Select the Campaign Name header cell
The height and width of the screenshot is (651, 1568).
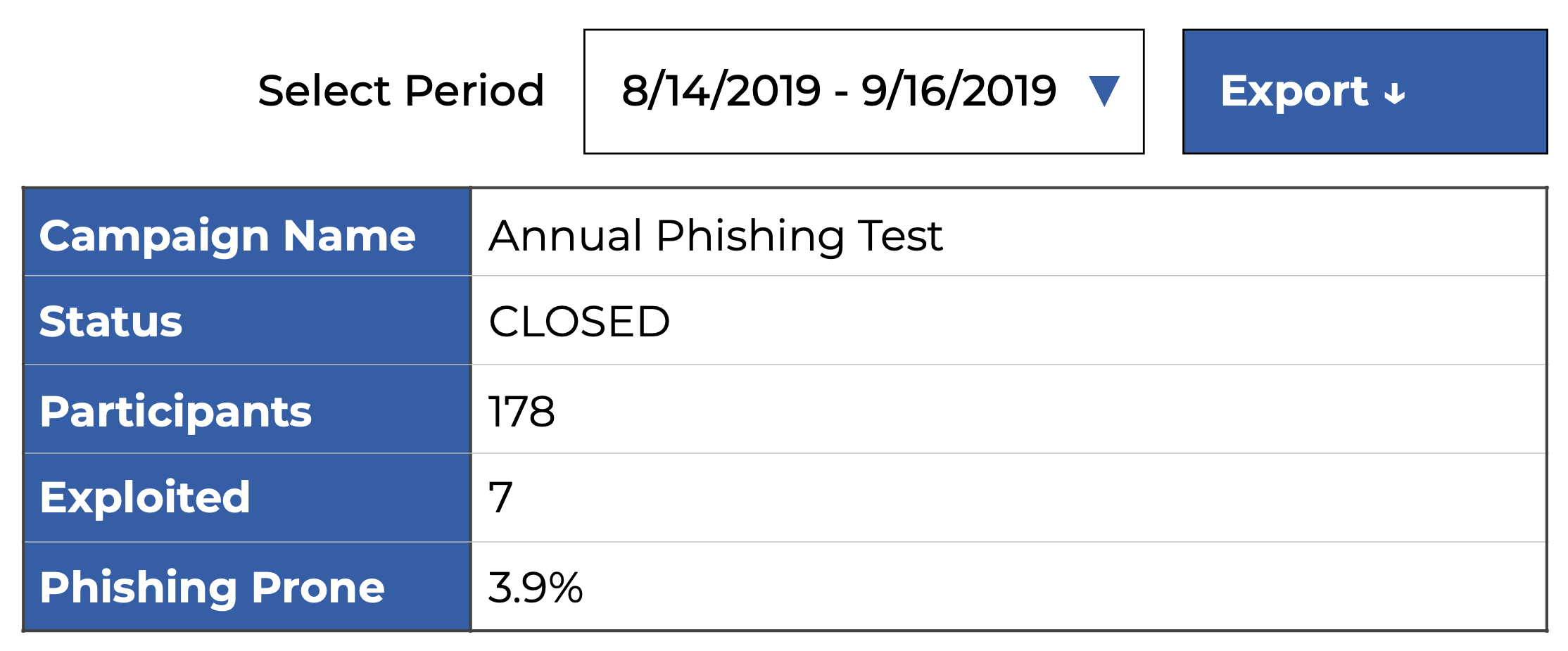pyautogui.click(x=248, y=234)
